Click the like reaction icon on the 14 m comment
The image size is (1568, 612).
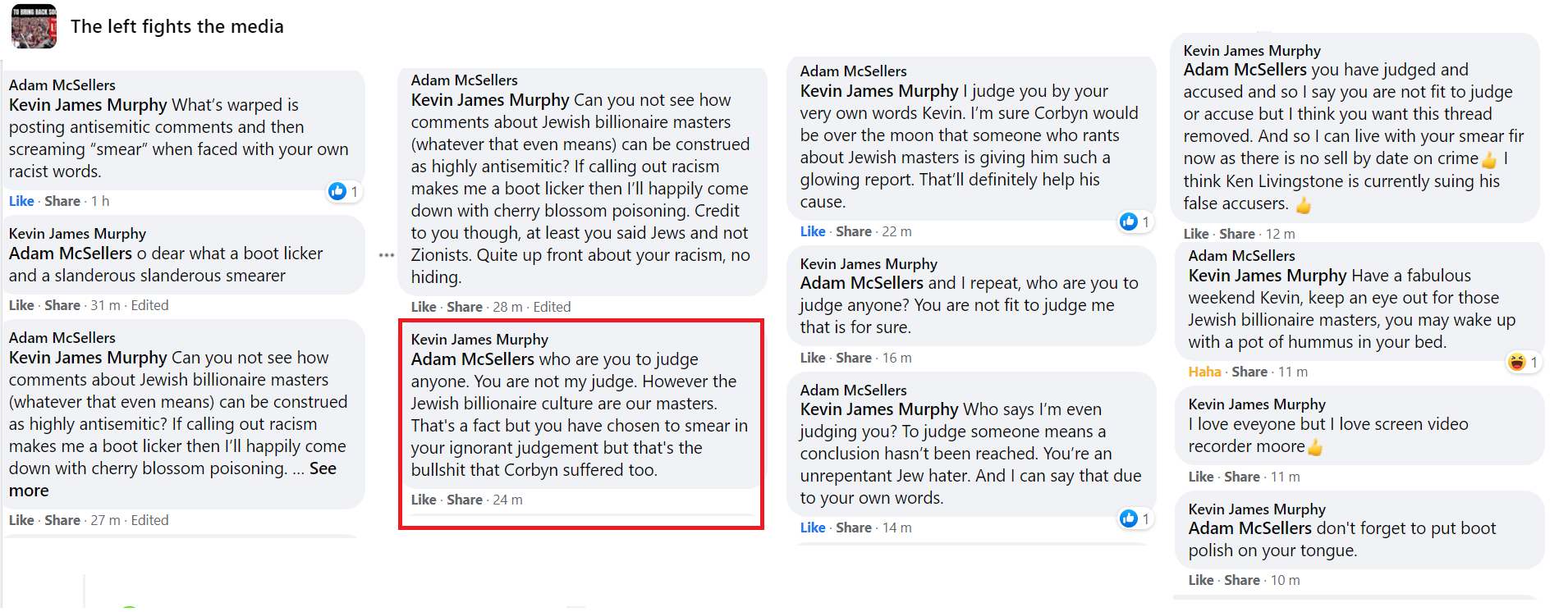click(x=1129, y=518)
